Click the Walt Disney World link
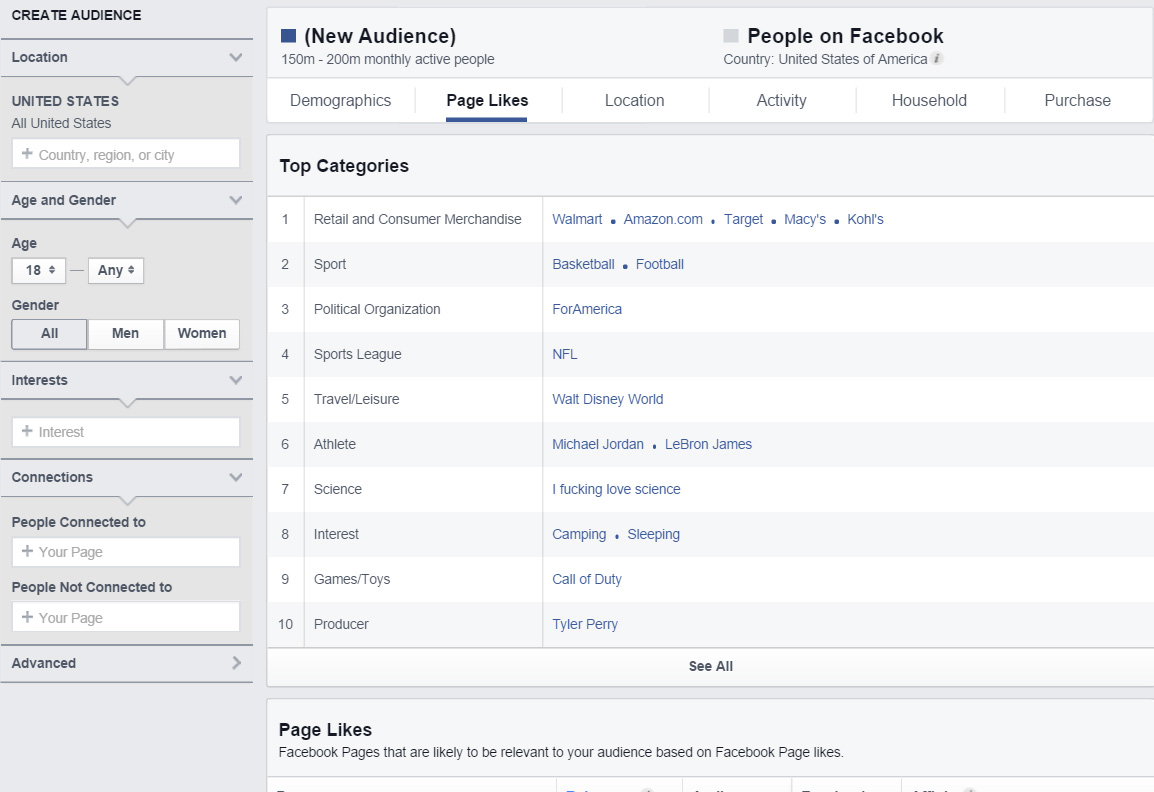 pyautogui.click(x=608, y=399)
